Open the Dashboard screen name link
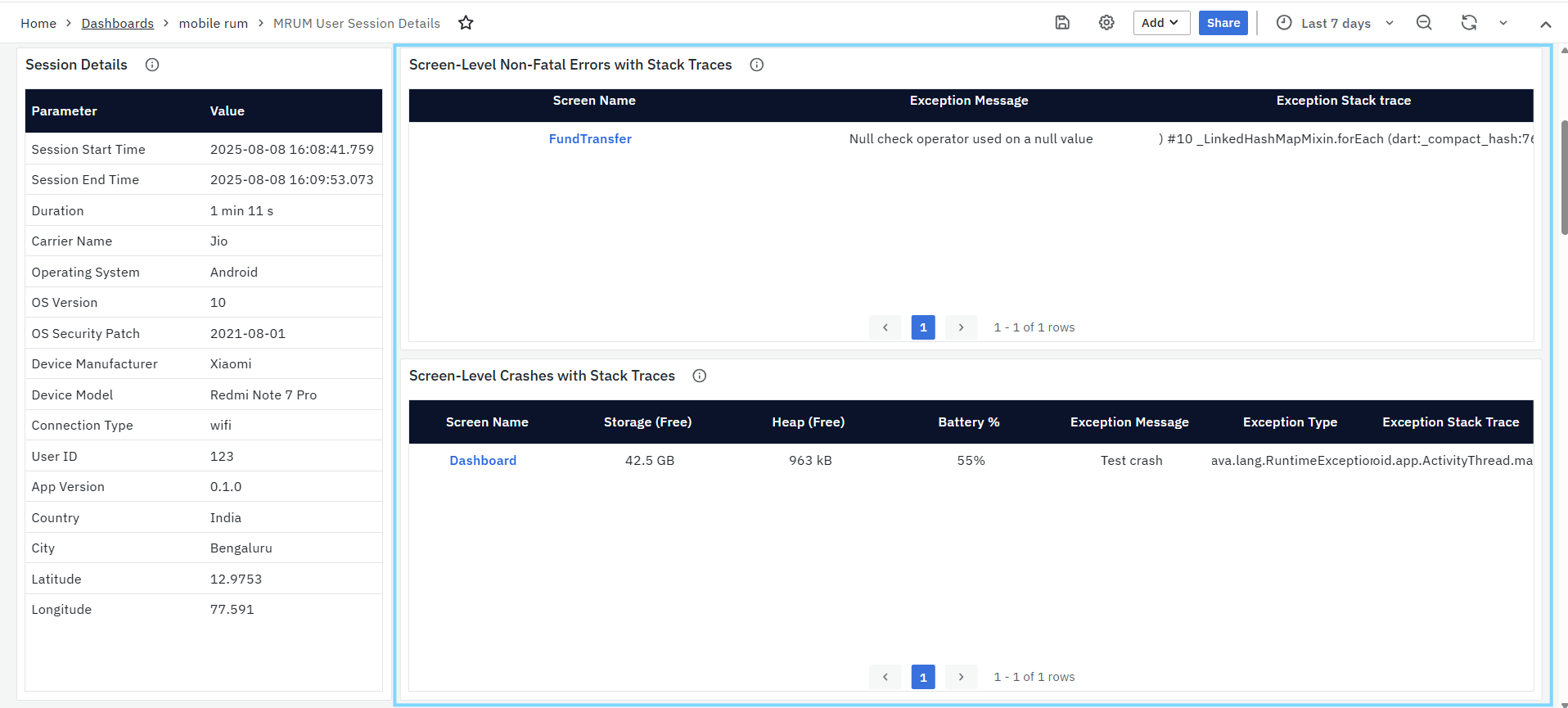The image size is (1568, 708). pyautogui.click(x=483, y=461)
